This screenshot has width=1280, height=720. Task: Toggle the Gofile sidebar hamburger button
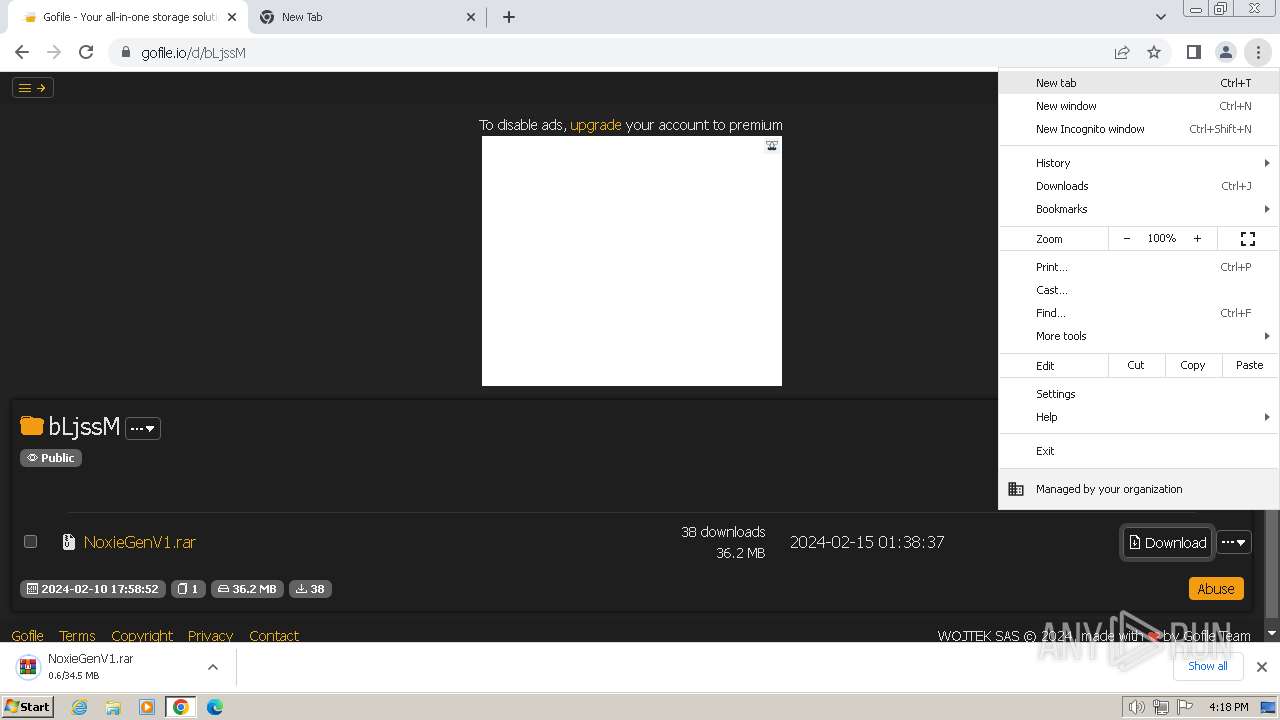tap(33, 88)
